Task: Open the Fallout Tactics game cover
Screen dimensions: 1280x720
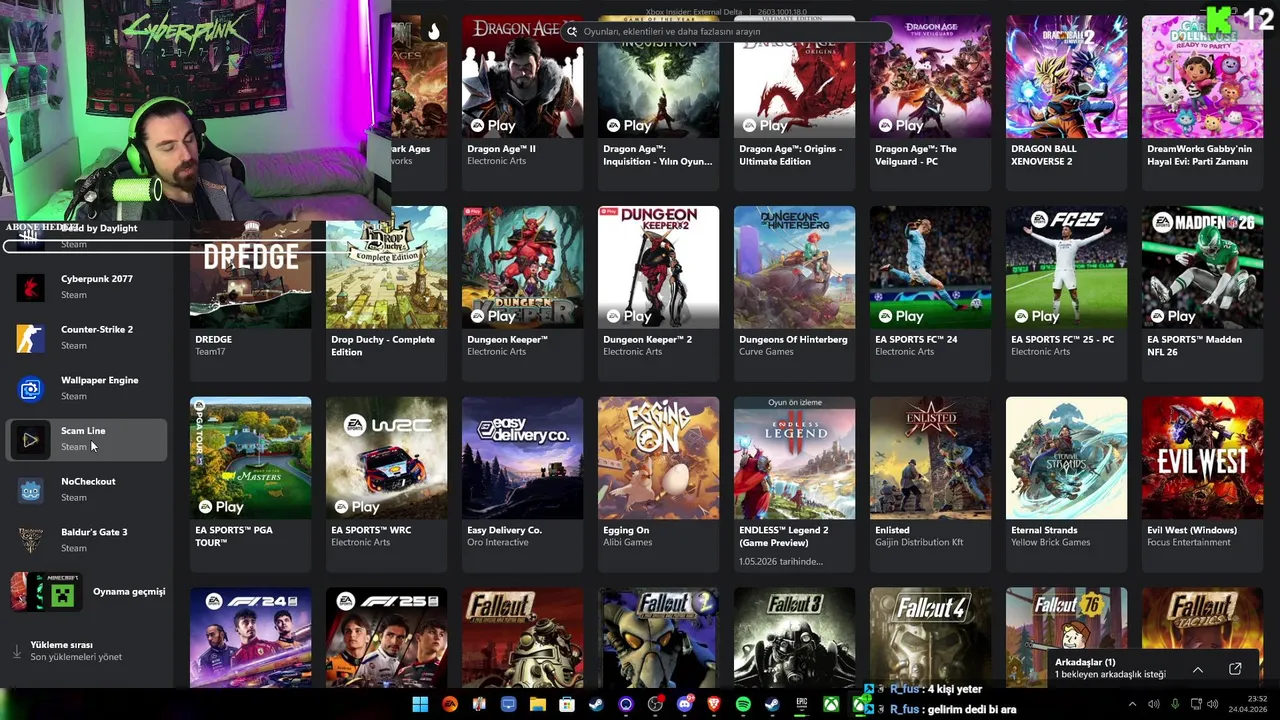Action: [1202, 620]
